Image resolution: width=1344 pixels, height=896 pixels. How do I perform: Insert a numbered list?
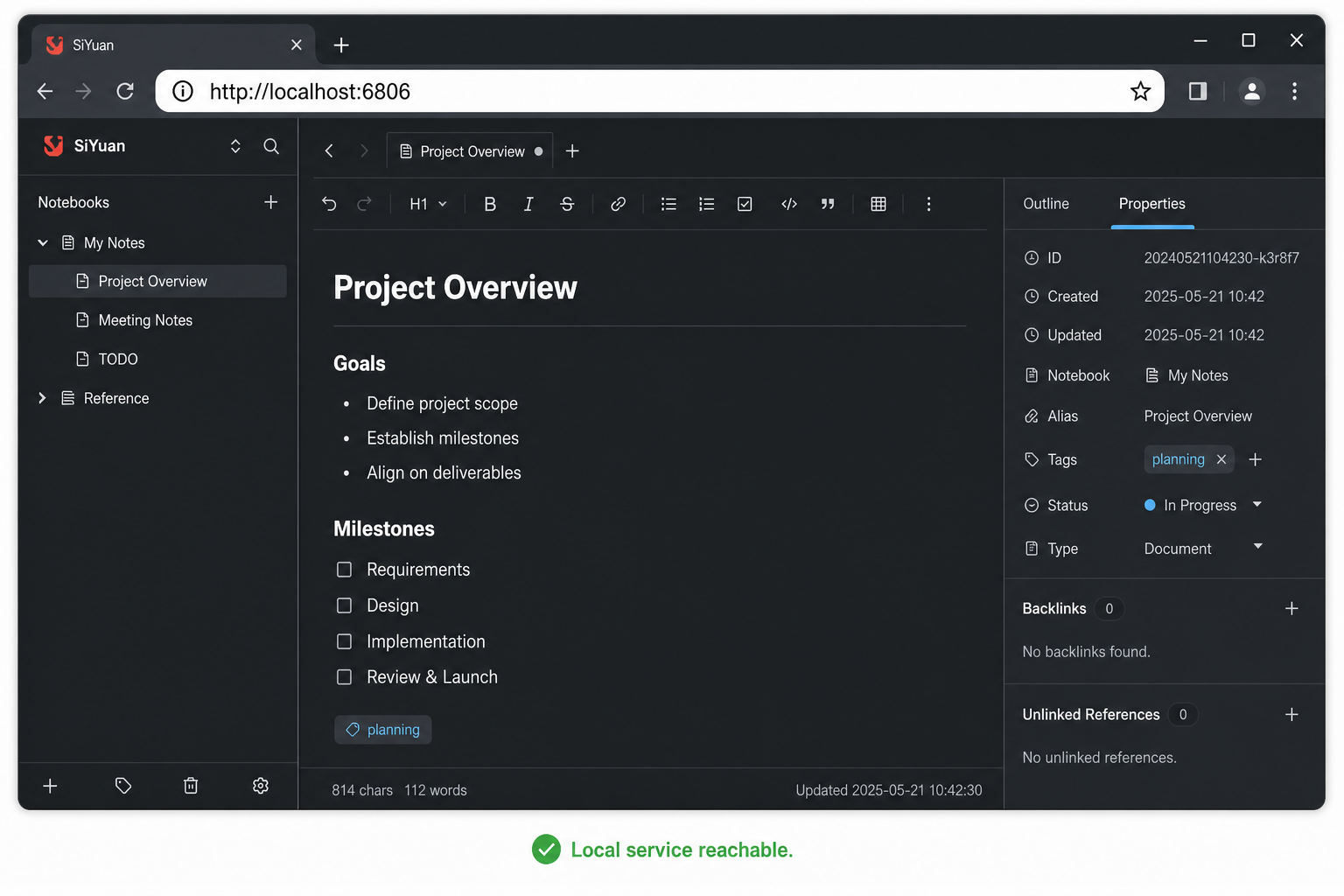point(706,204)
